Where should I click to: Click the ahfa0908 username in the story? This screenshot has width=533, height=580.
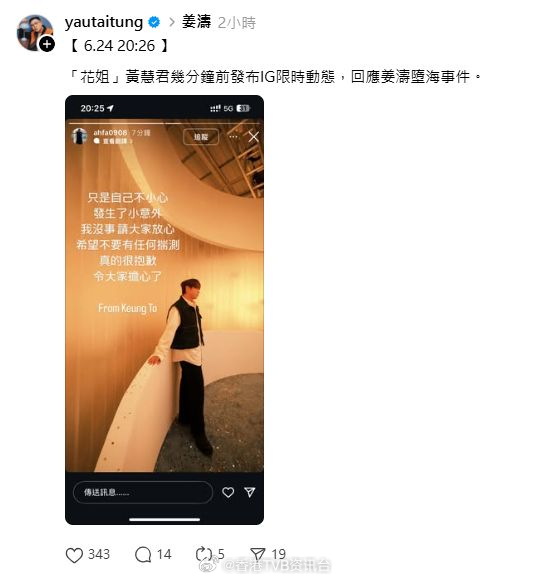[110, 132]
